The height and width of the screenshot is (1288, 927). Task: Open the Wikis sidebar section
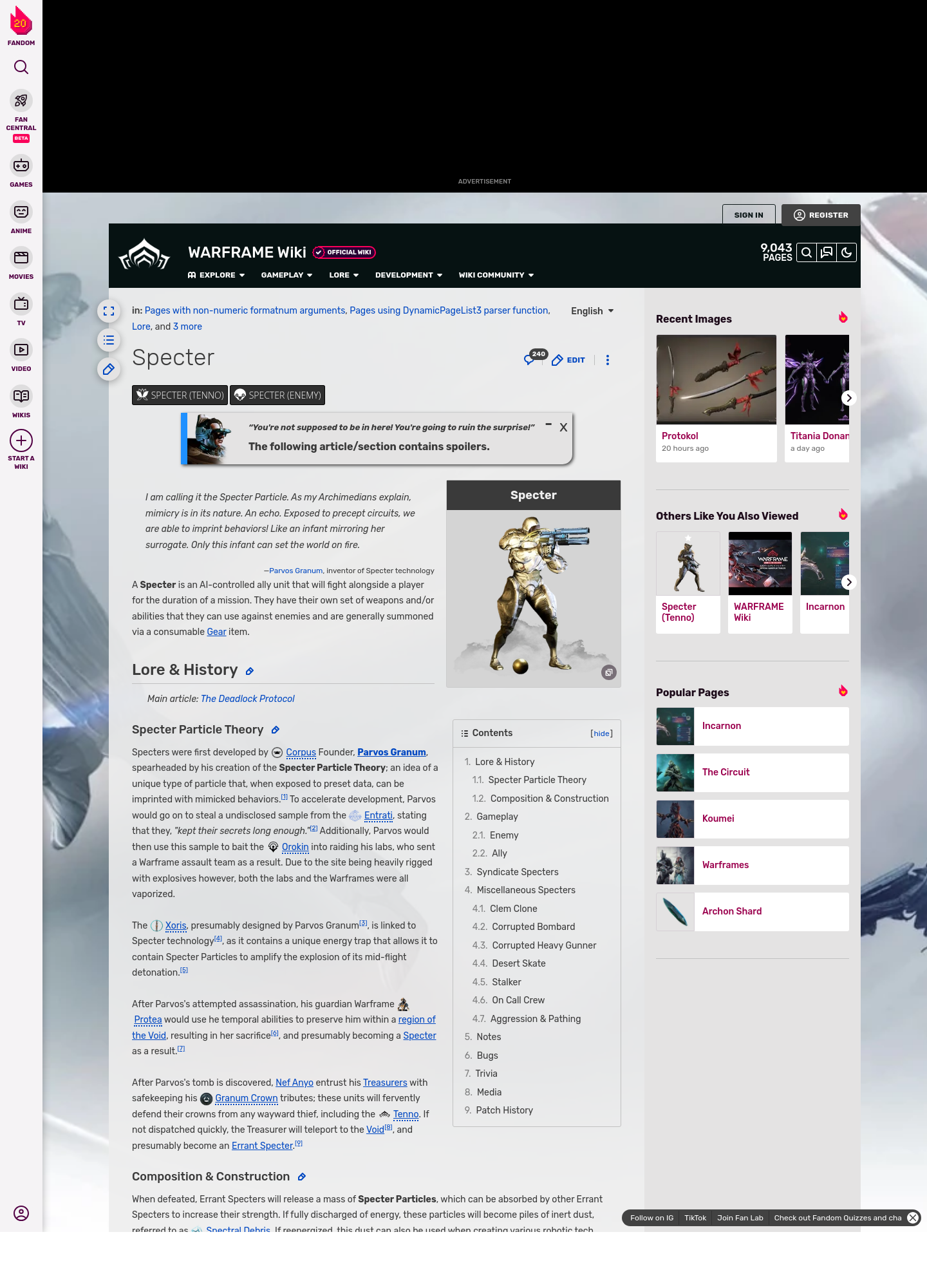point(21,402)
